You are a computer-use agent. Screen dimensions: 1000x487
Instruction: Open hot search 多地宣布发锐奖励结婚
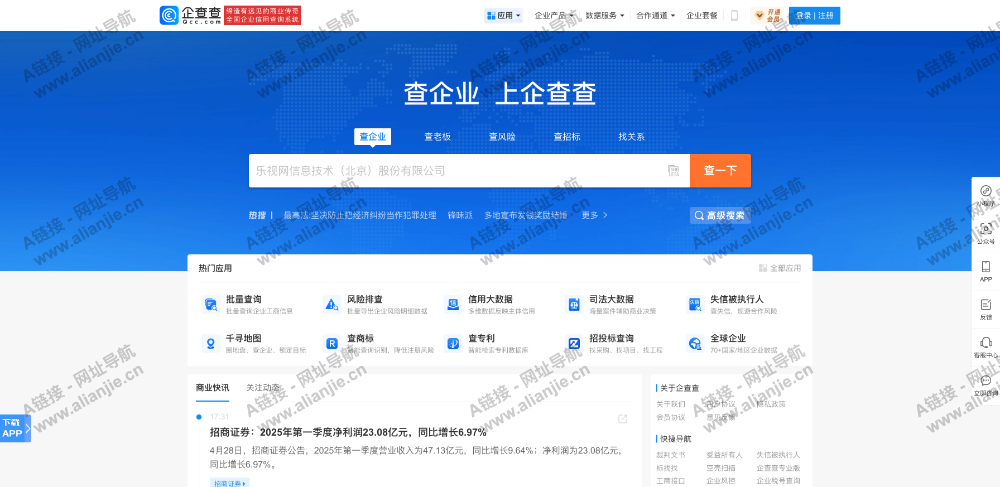(526, 215)
